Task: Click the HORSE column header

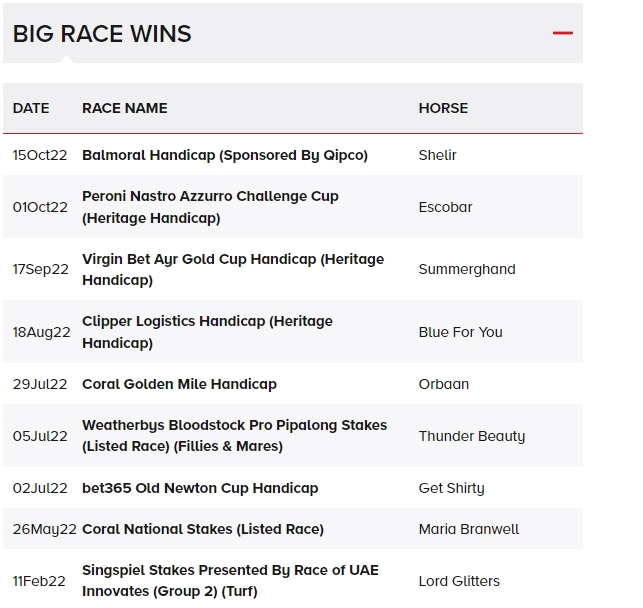Action: click(x=443, y=108)
